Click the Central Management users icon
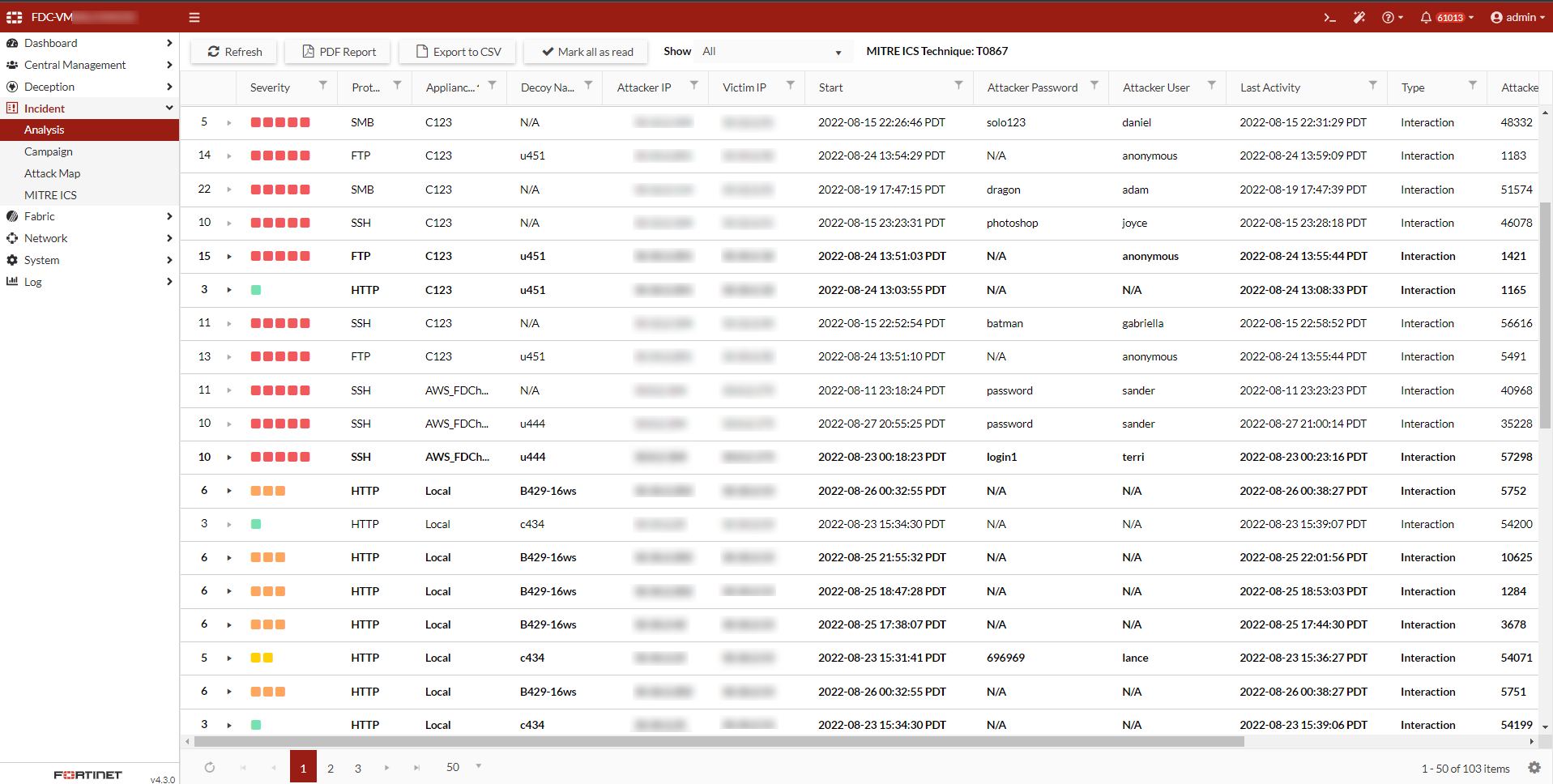1553x784 pixels. 12,65
